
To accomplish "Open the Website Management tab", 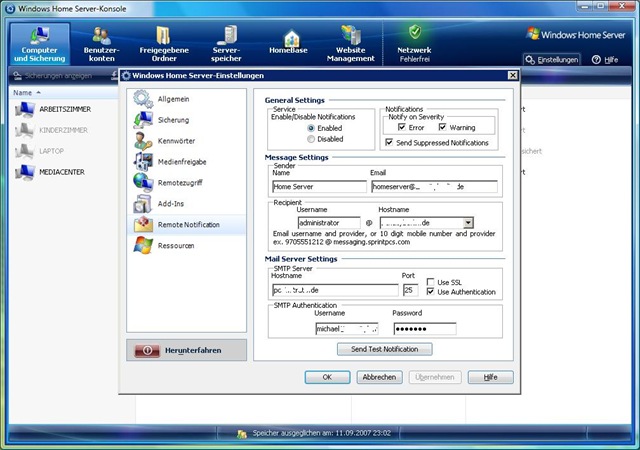I will pos(351,44).
